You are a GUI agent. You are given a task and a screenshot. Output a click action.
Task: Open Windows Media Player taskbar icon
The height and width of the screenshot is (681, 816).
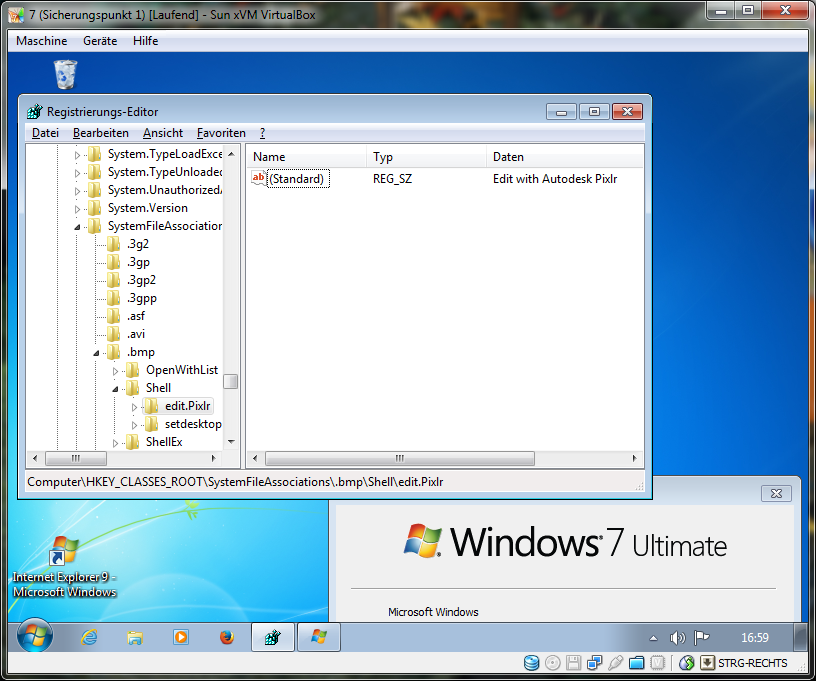tap(181, 637)
